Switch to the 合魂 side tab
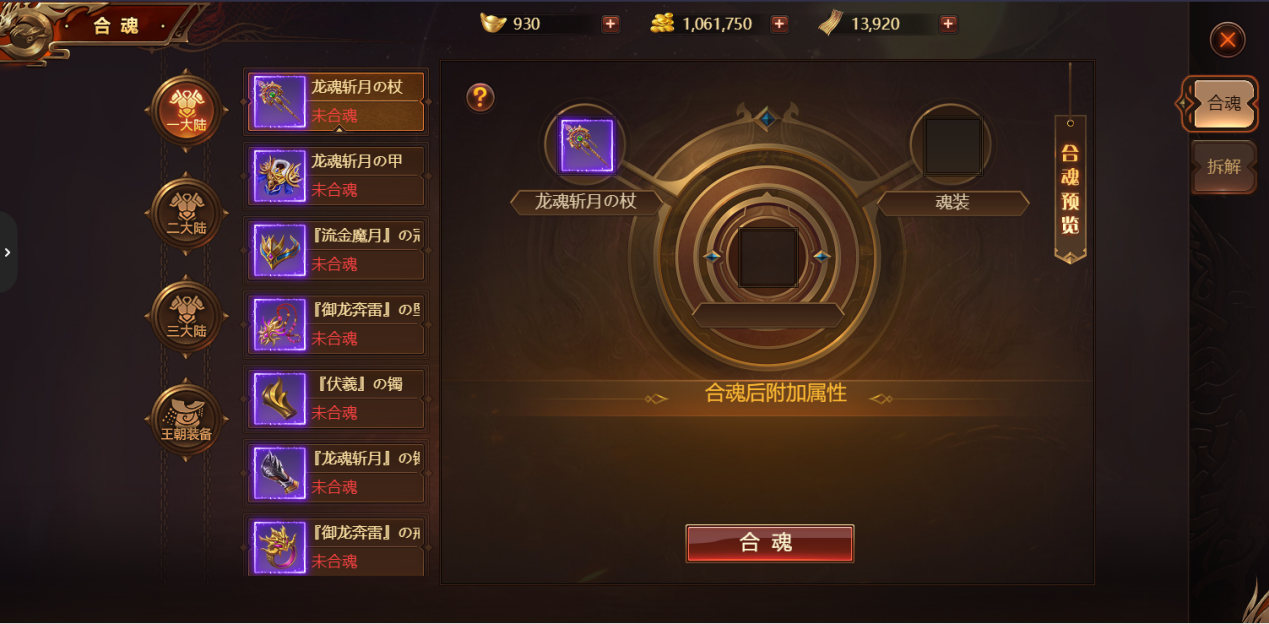 [1222, 103]
